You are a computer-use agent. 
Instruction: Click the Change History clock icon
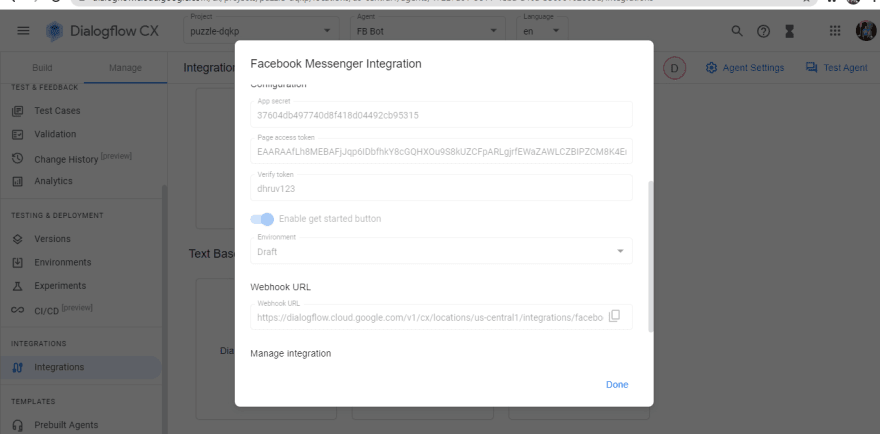tap(17, 158)
